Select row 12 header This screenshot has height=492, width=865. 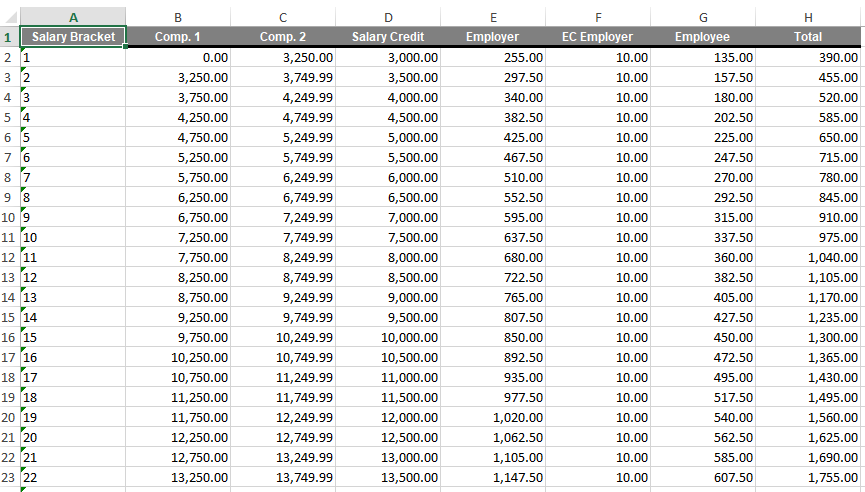tap(9, 258)
